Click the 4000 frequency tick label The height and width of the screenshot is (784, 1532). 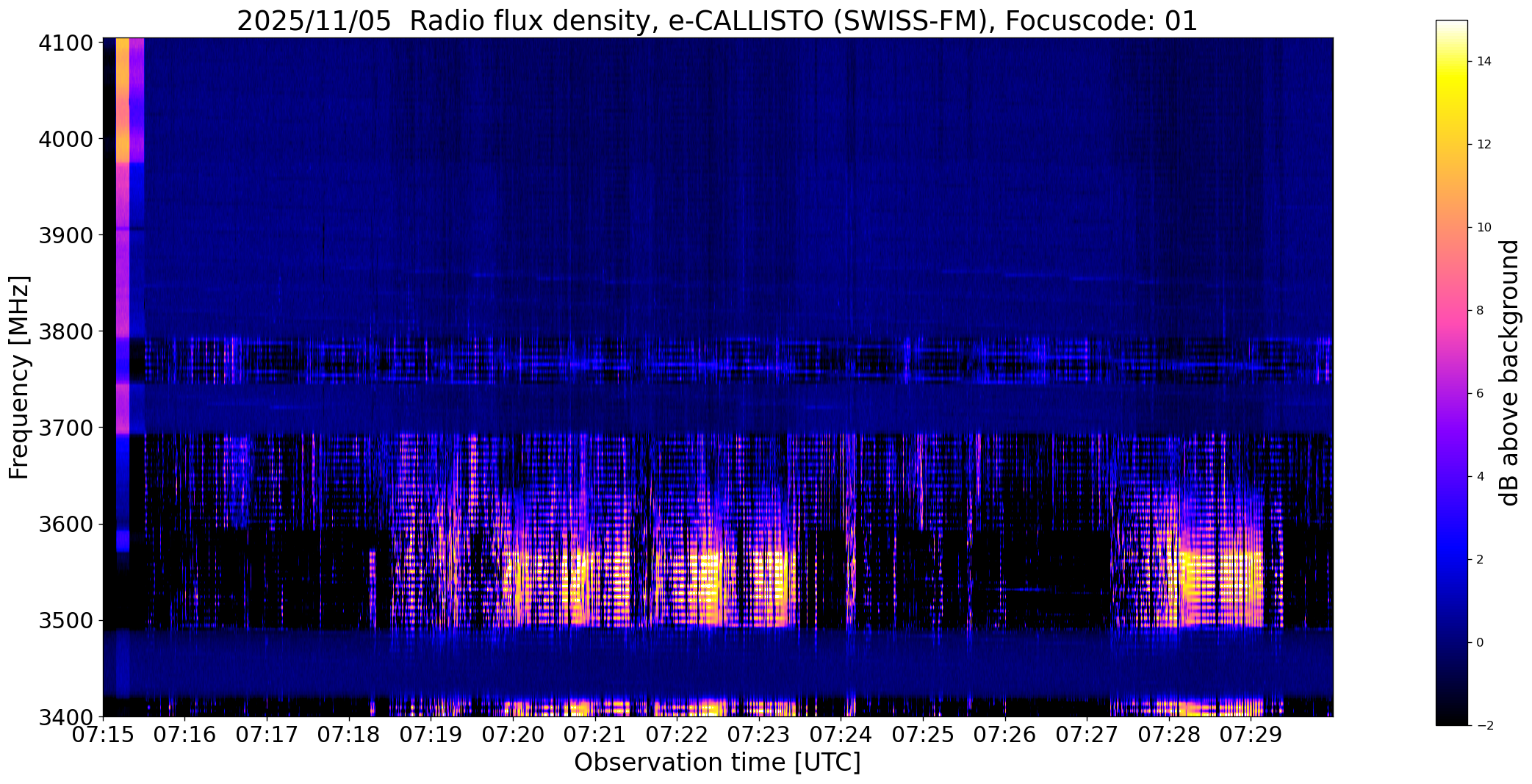(66, 139)
